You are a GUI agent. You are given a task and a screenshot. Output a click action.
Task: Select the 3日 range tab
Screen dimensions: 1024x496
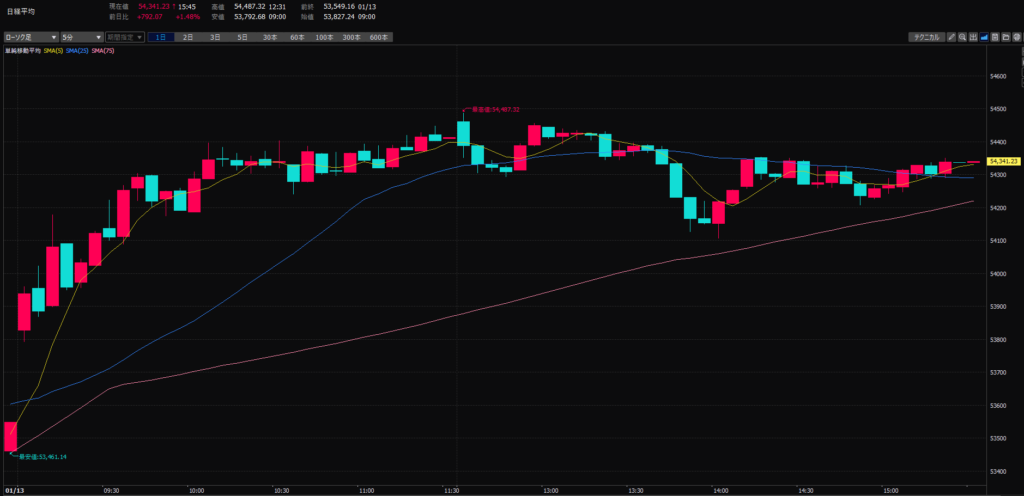[215, 37]
